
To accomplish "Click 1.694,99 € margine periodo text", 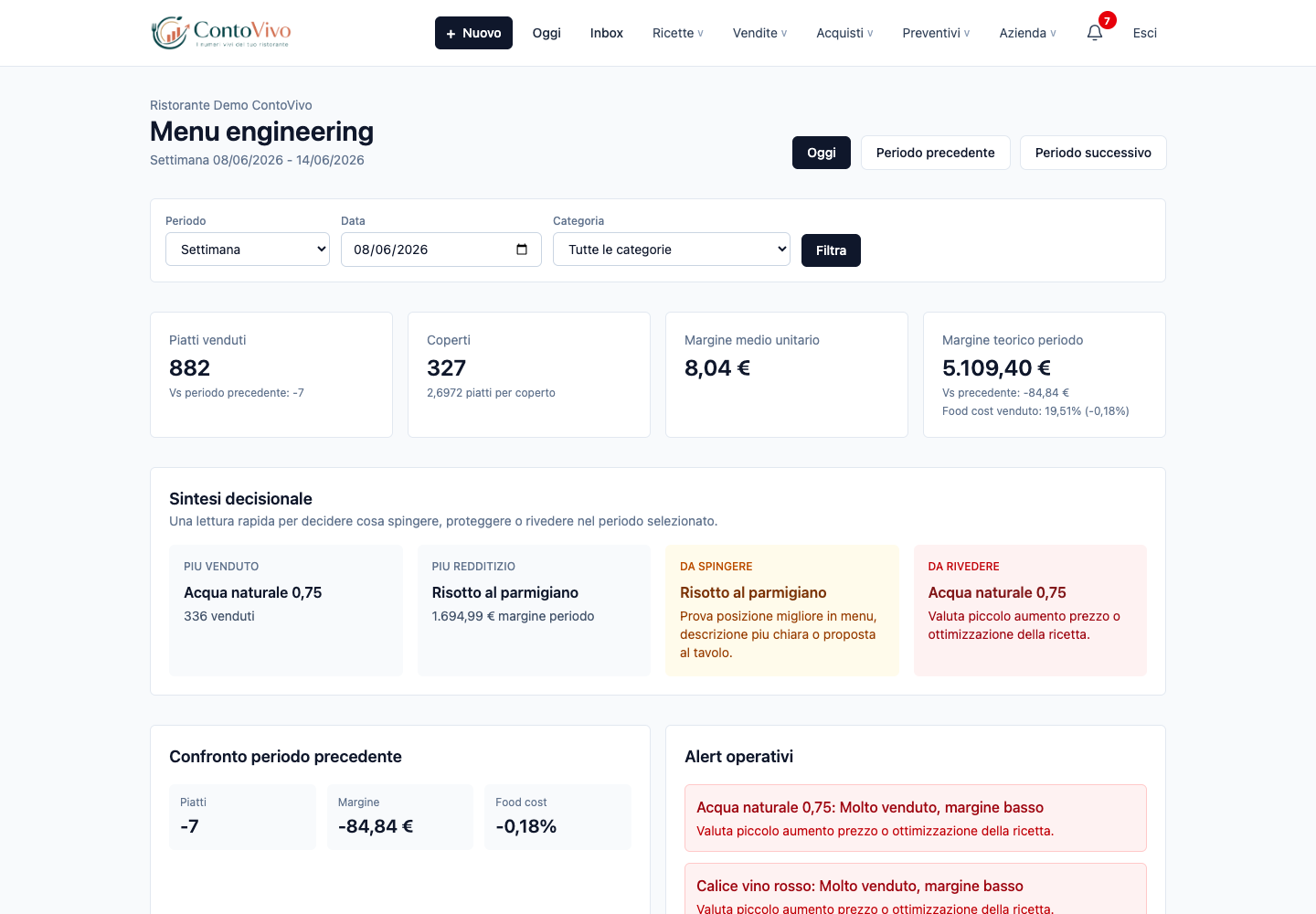I will (x=513, y=616).
